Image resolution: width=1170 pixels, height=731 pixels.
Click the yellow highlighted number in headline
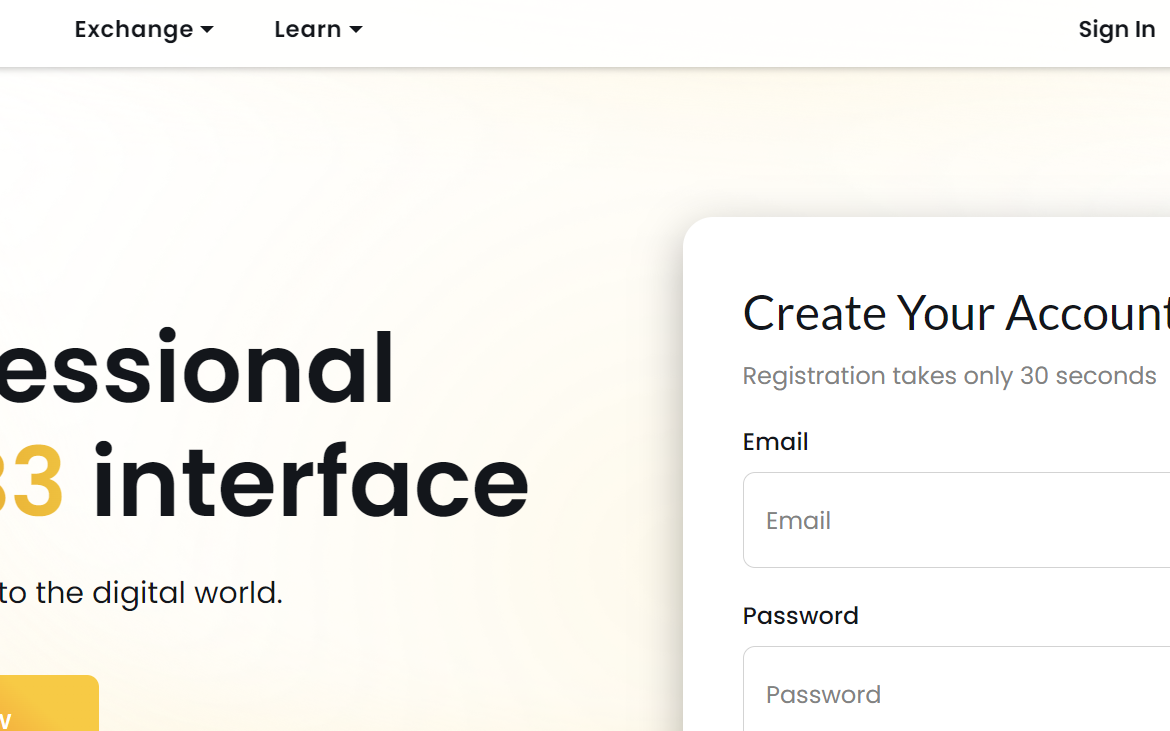click(x=32, y=483)
